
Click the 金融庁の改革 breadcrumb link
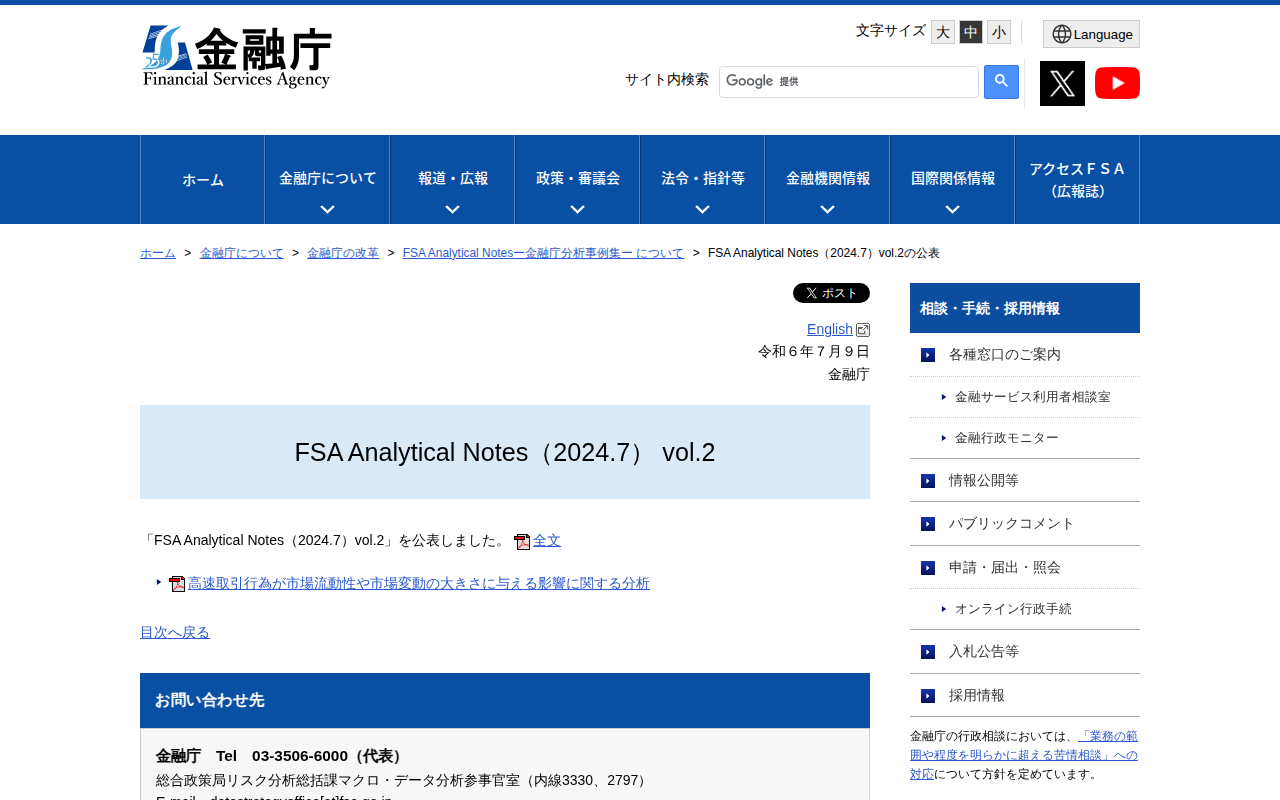click(343, 253)
